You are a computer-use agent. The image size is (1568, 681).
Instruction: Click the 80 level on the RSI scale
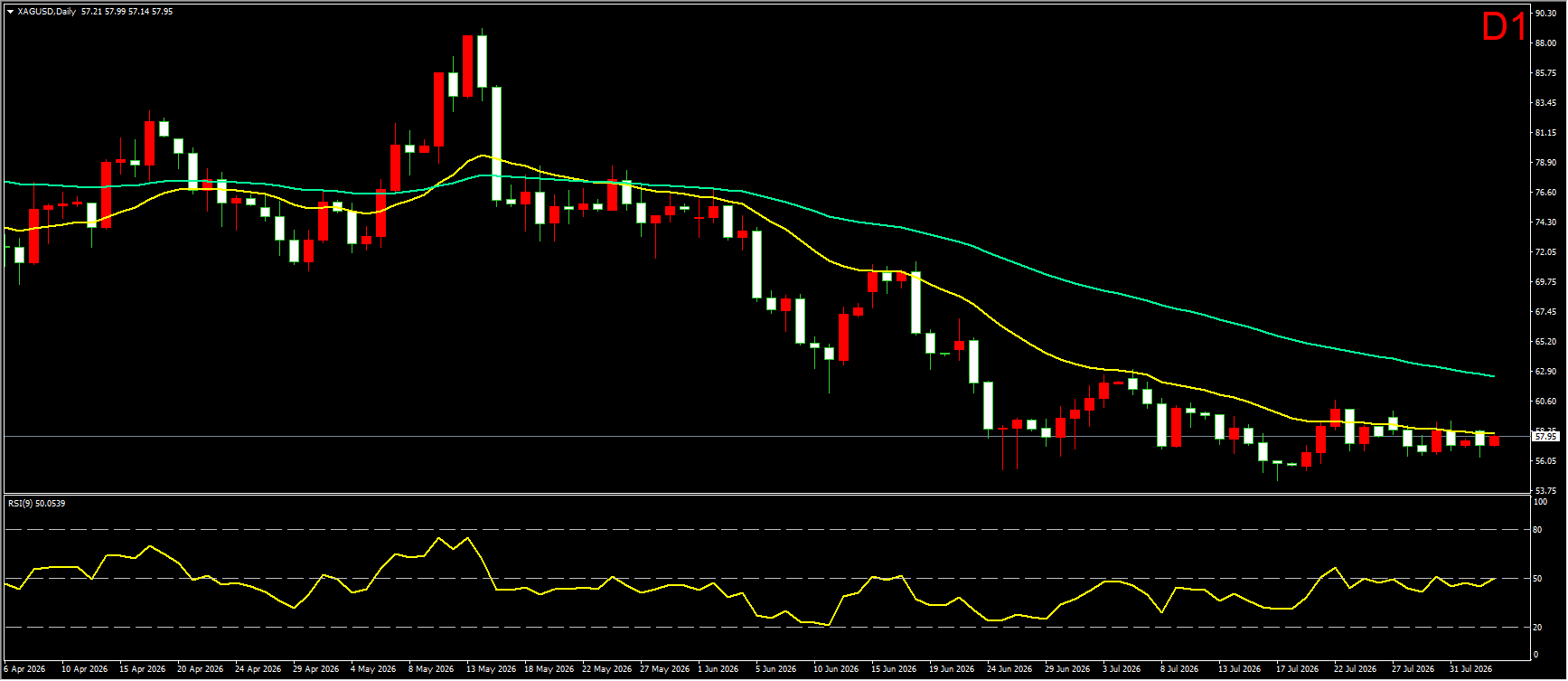tap(1538, 530)
